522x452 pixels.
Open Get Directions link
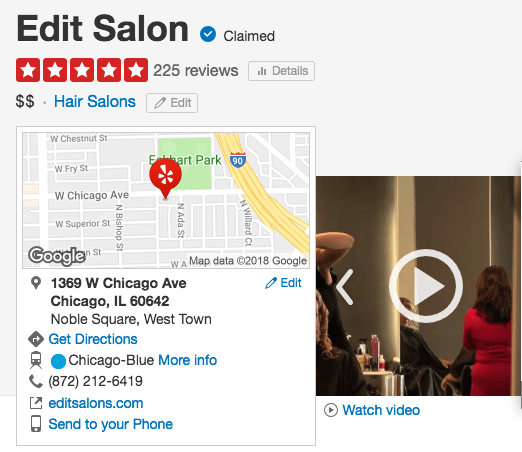93,339
